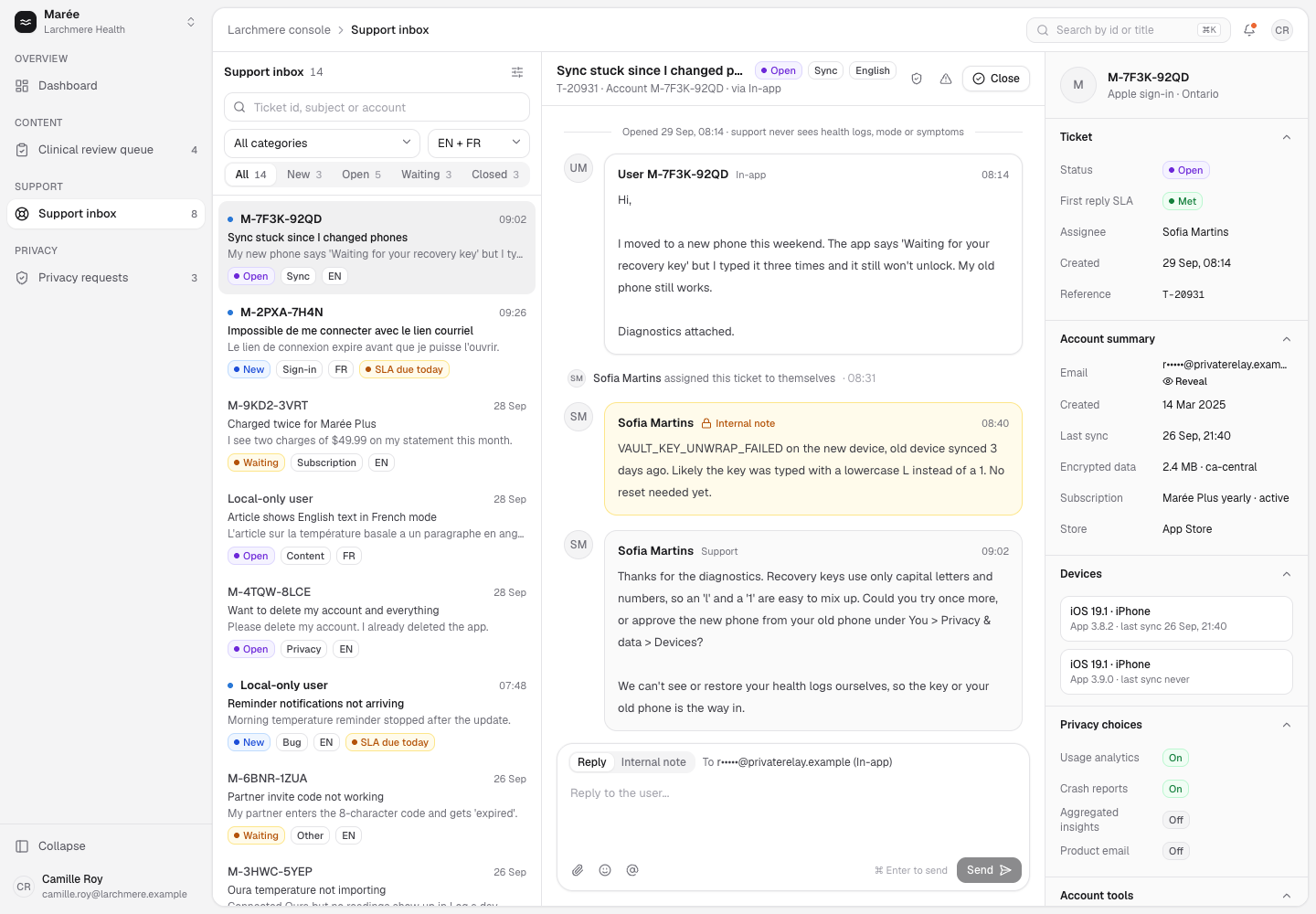Open the All categories dropdown

coord(322,143)
